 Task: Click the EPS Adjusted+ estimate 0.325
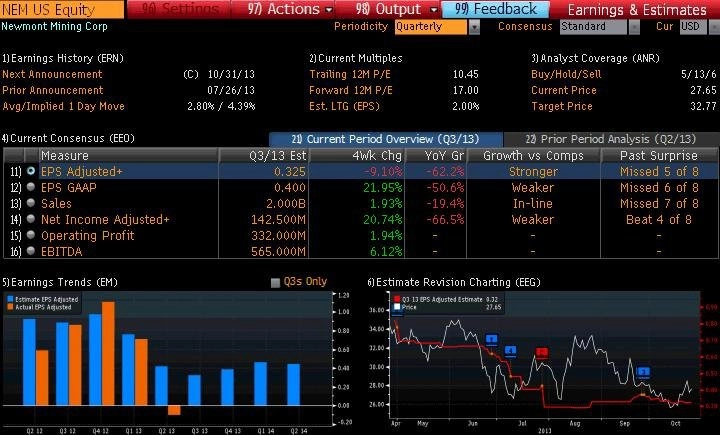289,171
